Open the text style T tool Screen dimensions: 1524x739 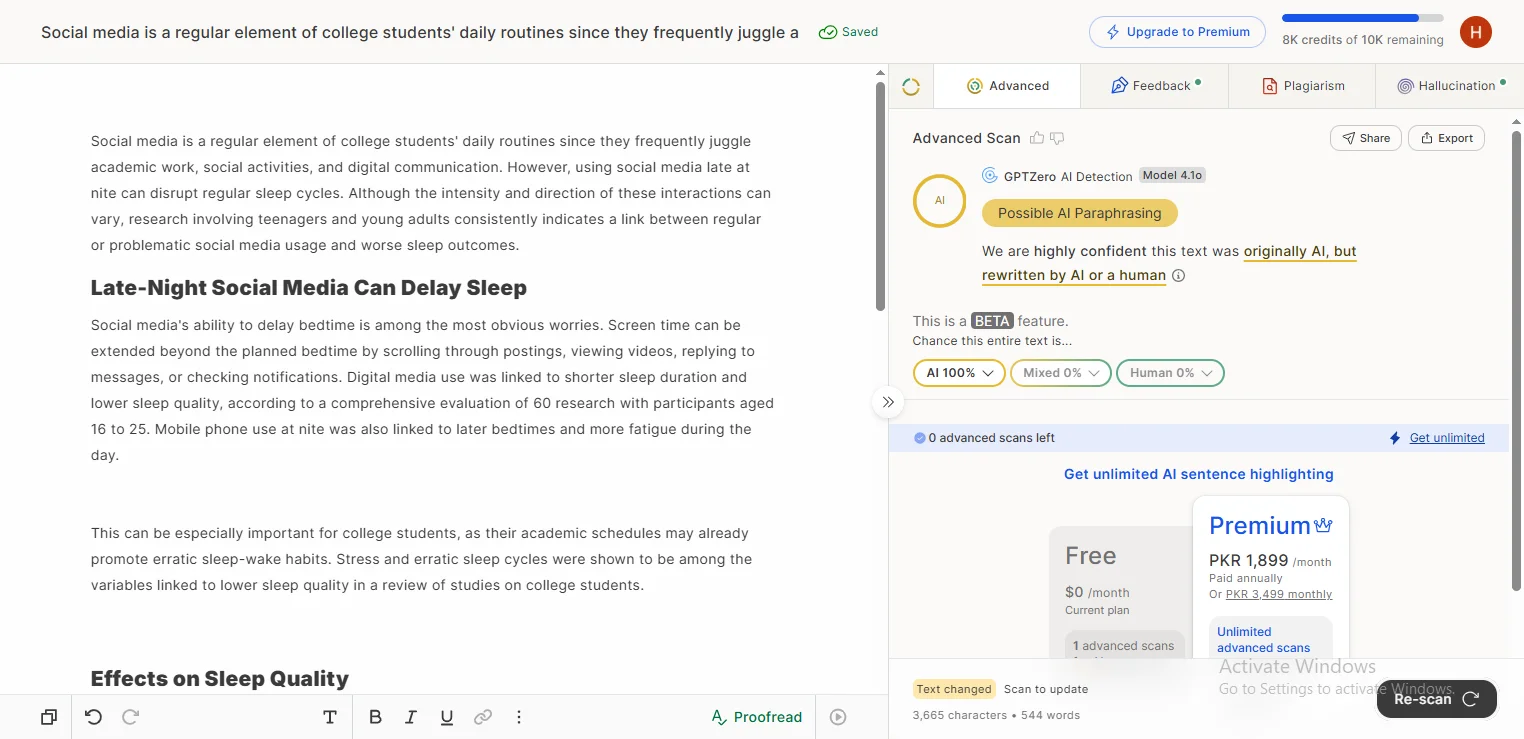point(330,717)
